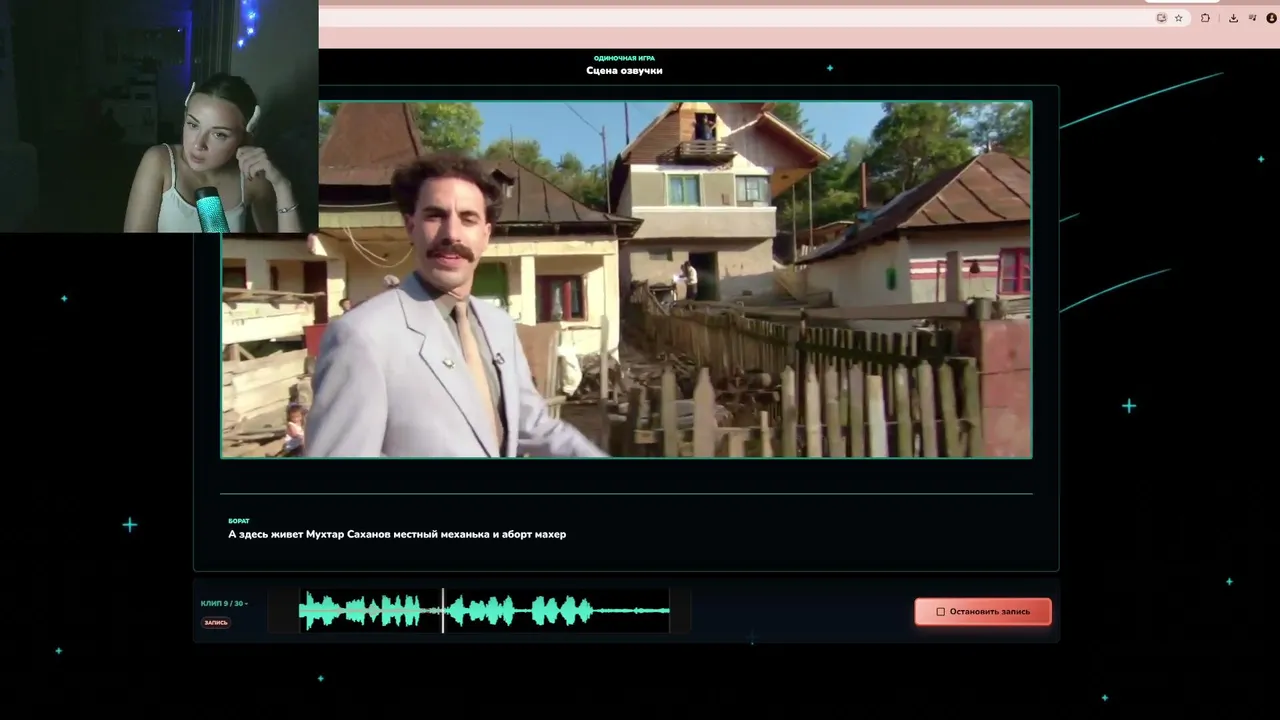Click the 'ОДИНОЧНАЯ ИГРА' label
The image size is (1280, 720).
coord(624,58)
